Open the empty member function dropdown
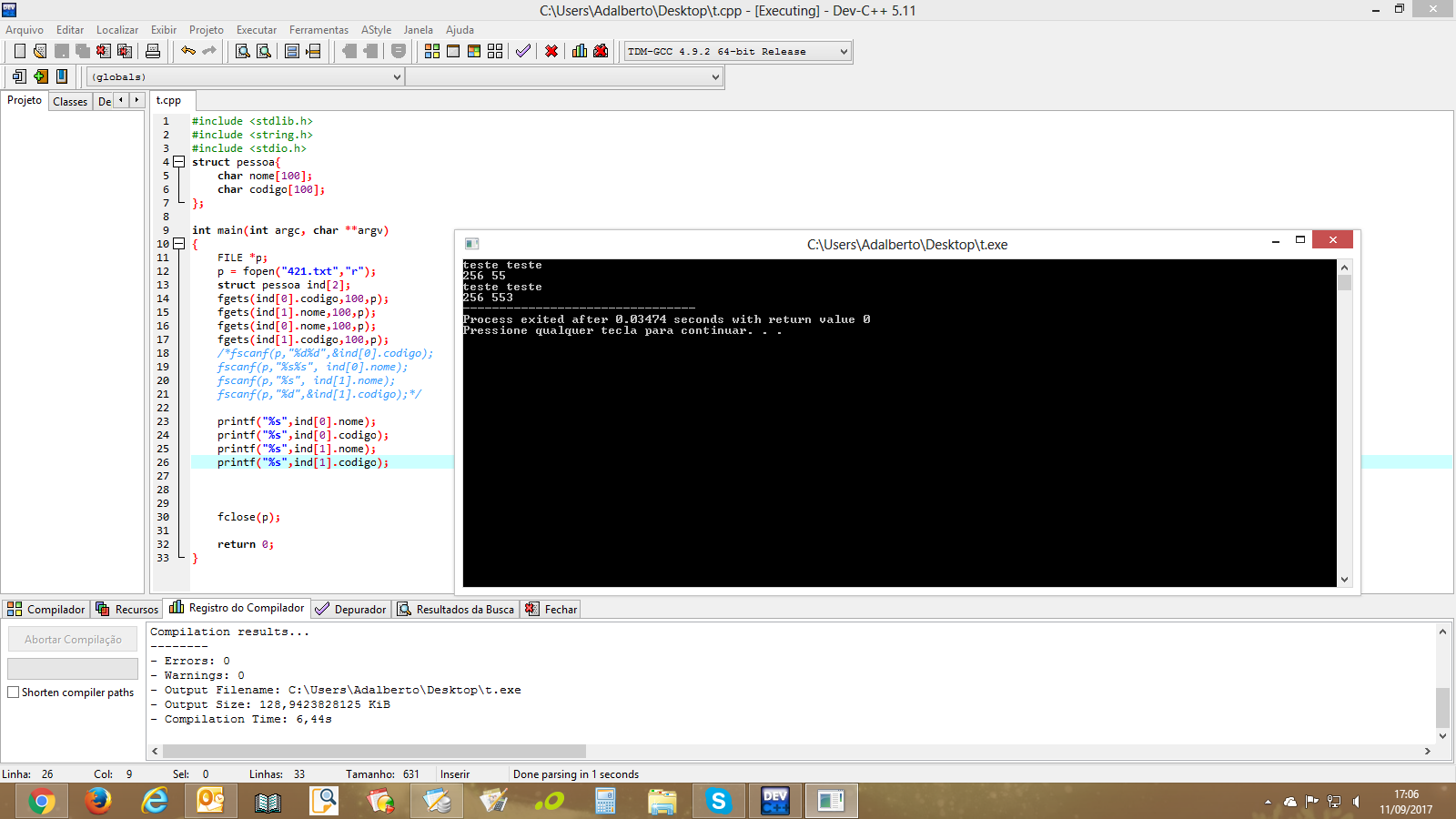Image resolution: width=1456 pixels, height=819 pixels. point(715,77)
